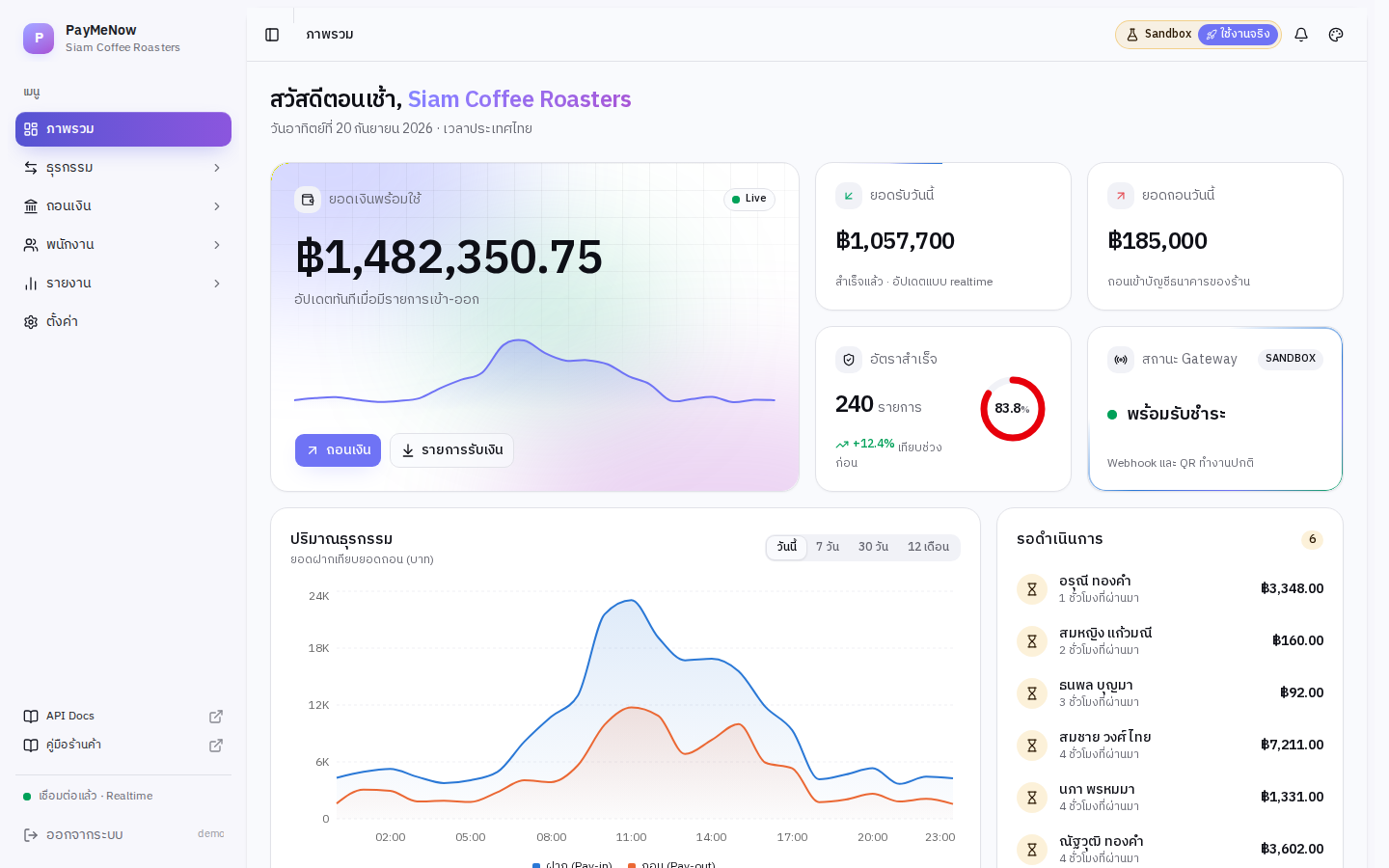1389x868 pixels.
Task: Click the hourglass icon for สมชาย วงศ์ไทย
Action: pos(1032,746)
